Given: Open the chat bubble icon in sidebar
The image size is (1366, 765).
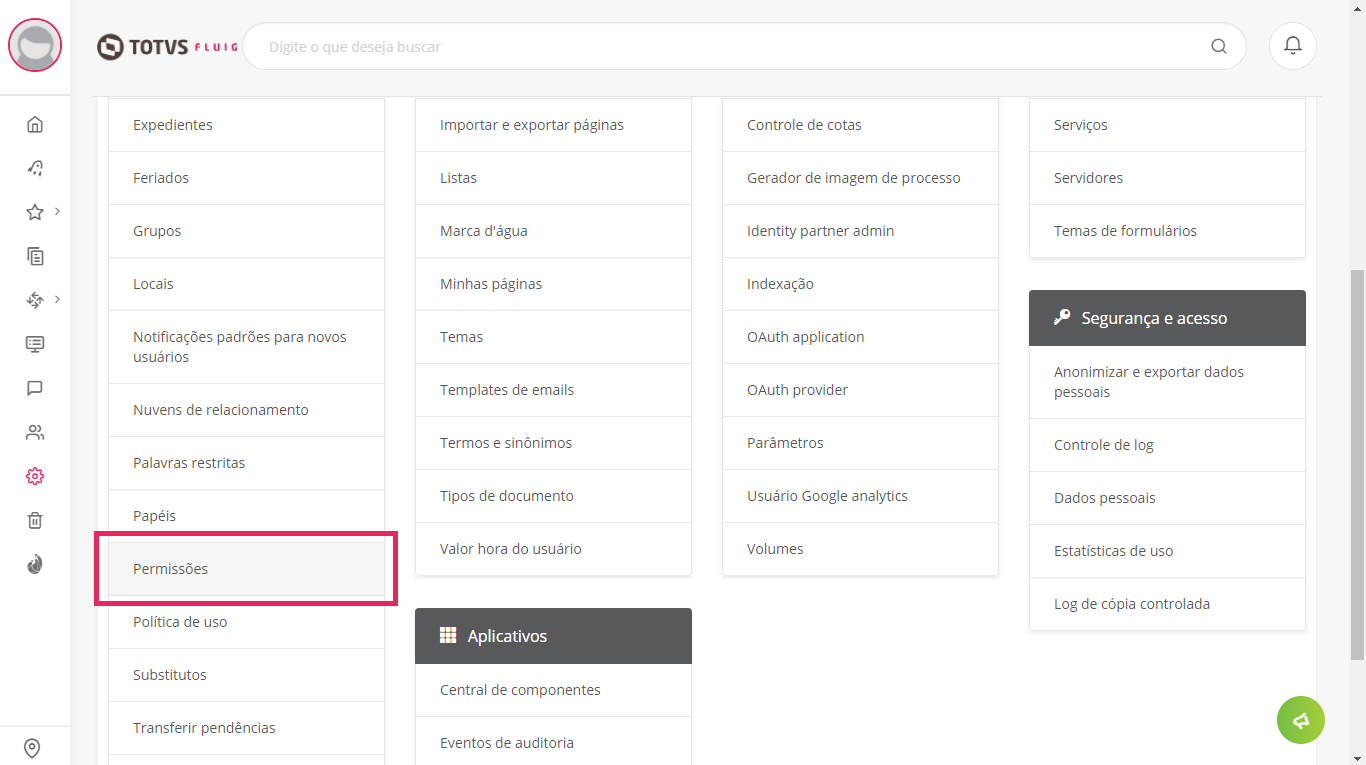Looking at the screenshot, I should point(35,388).
